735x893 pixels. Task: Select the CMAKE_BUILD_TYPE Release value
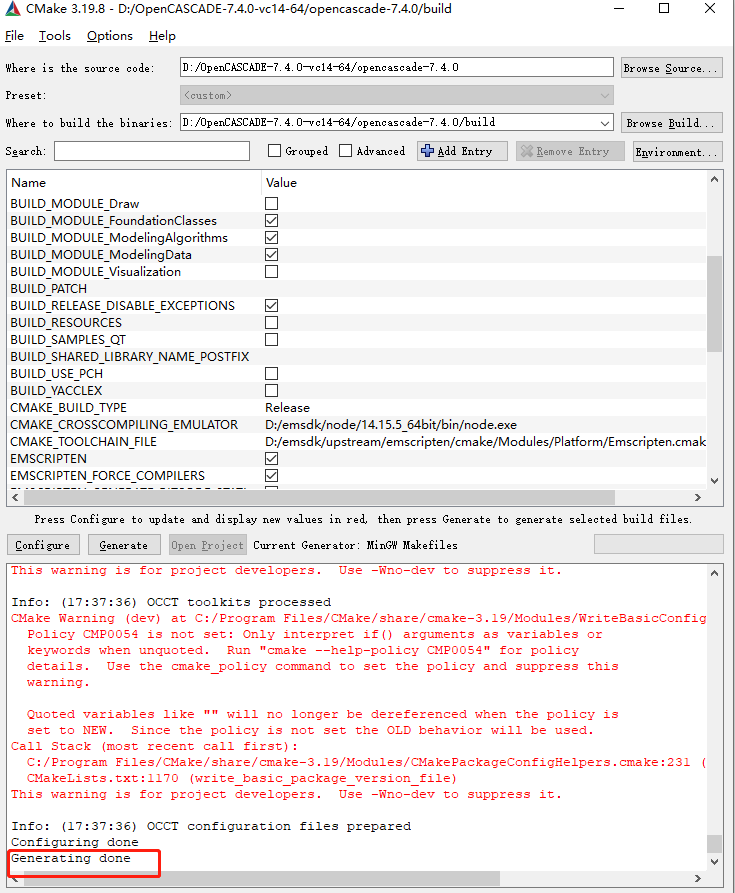click(x=288, y=408)
